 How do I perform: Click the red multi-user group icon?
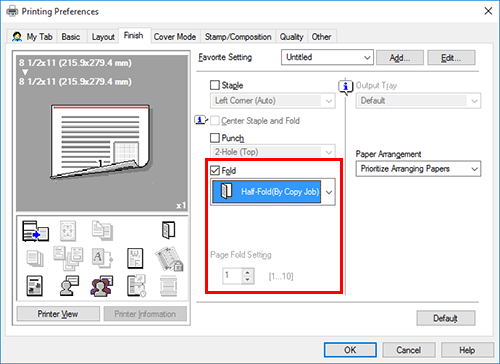(102, 286)
